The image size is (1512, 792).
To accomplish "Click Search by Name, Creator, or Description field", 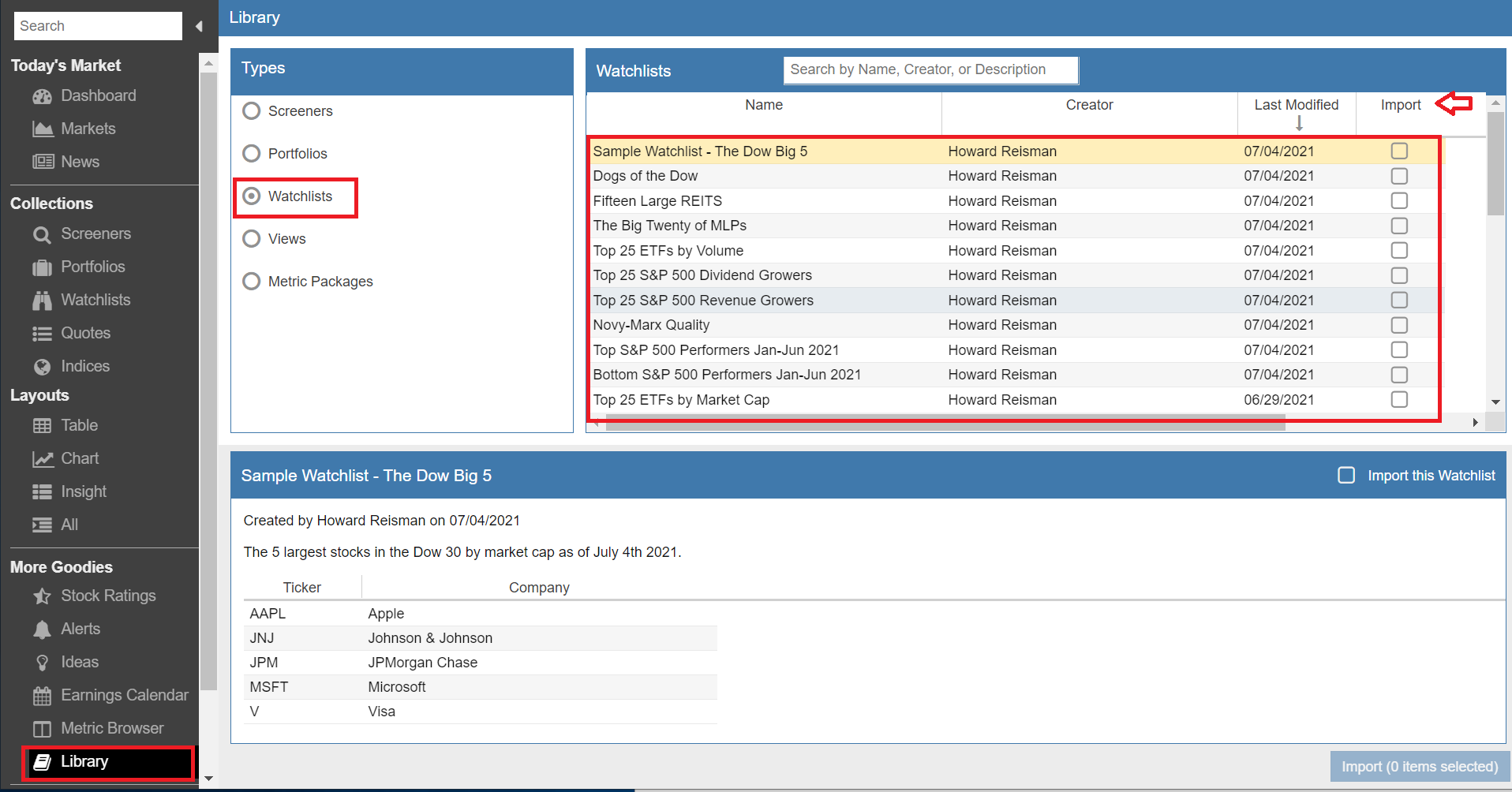I will (x=931, y=69).
